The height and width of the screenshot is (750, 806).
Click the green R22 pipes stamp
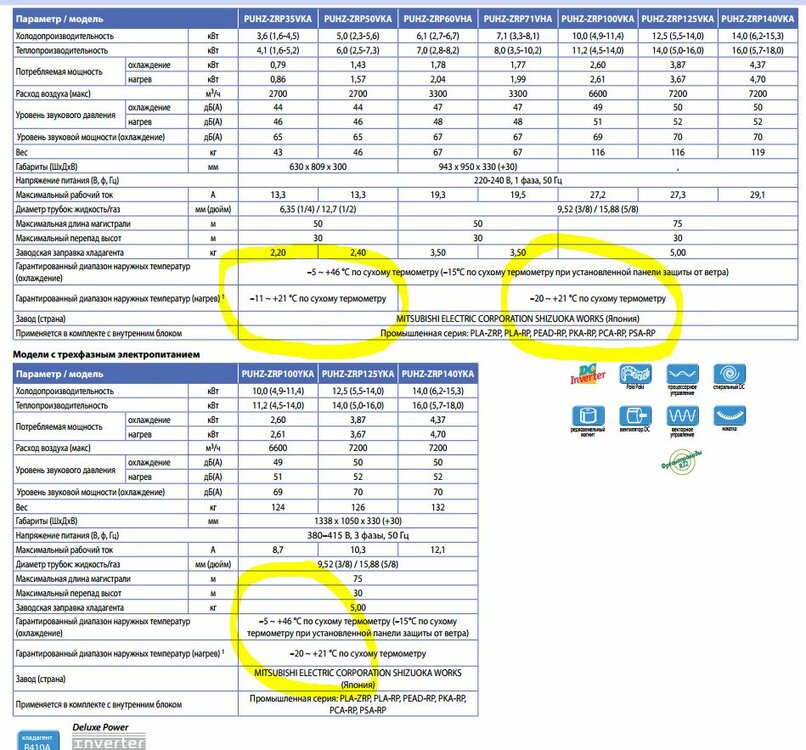682,462
